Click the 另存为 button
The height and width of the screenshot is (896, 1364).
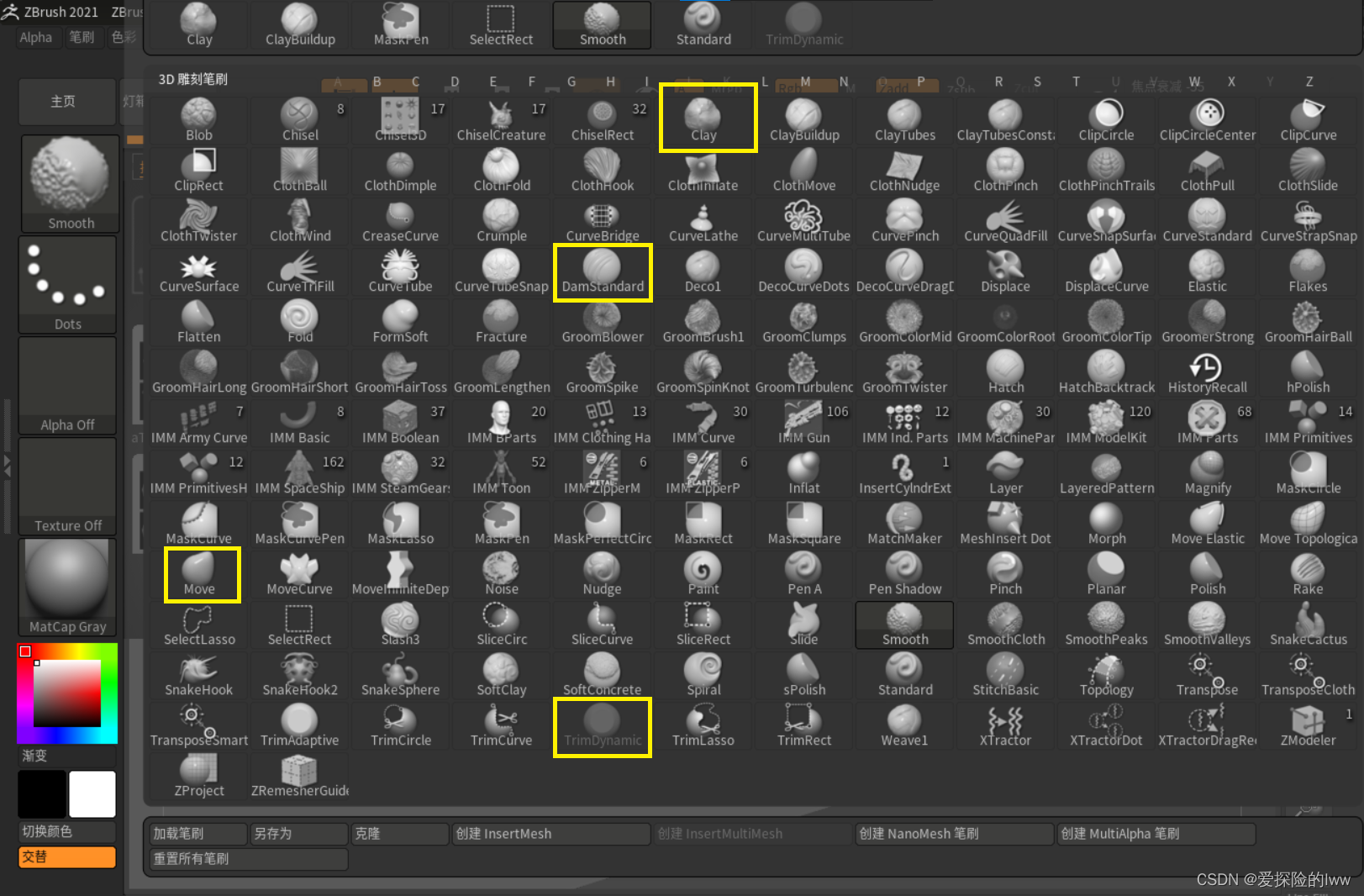299,833
